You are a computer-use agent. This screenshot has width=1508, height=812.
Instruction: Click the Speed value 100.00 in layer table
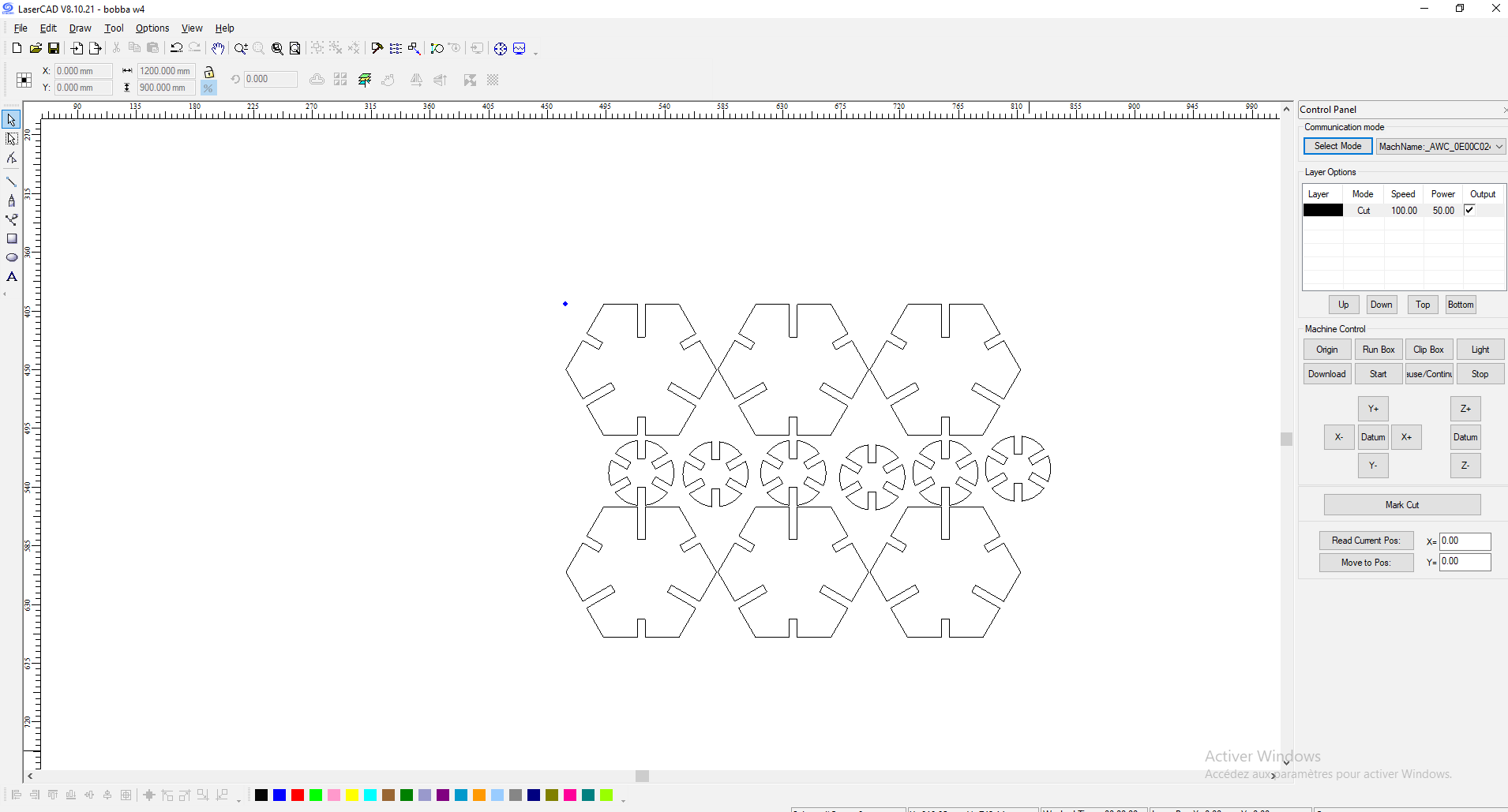[x=1404, y=211]
